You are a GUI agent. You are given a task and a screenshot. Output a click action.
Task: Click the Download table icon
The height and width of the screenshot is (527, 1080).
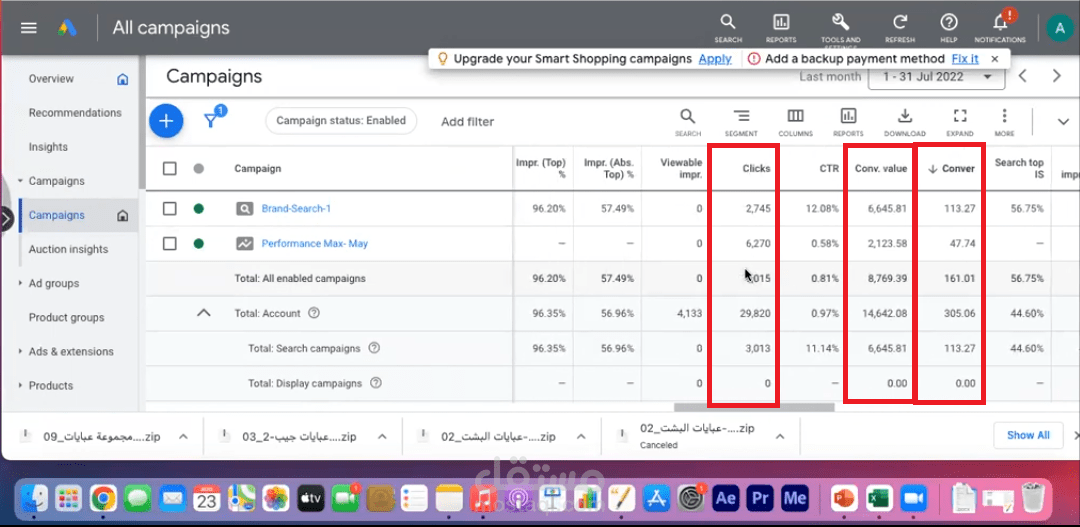904,118
